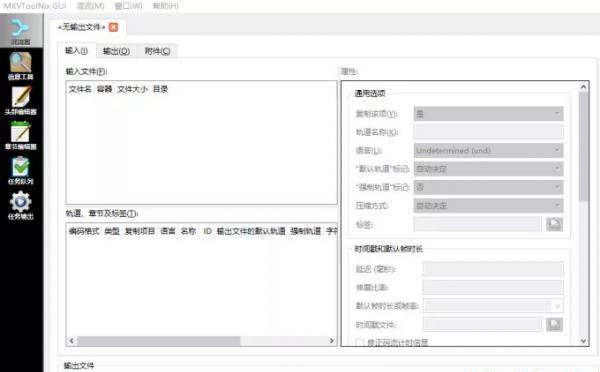Screen dimensions: 600x372
Task: Click the 标签 input field
Action: 478,224
